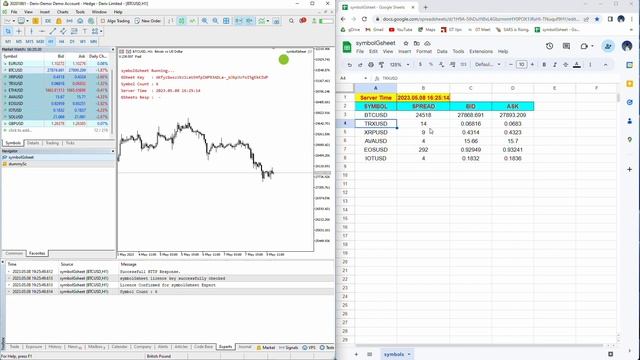The height and width of the screenshot is (360, 640).
Task: Format selection as percent in Sheets
Action: 431,64
